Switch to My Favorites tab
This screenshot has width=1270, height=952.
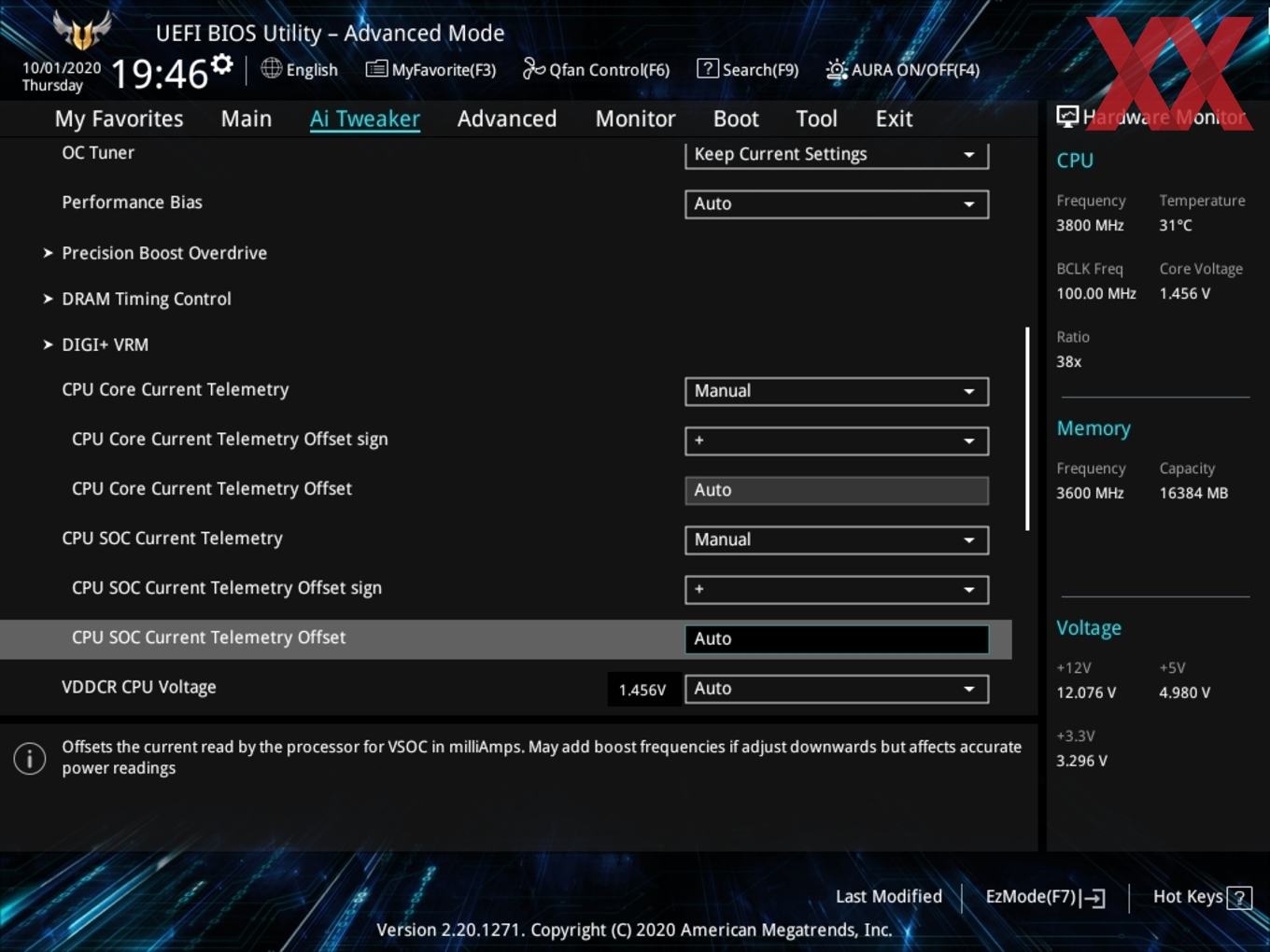119,119
